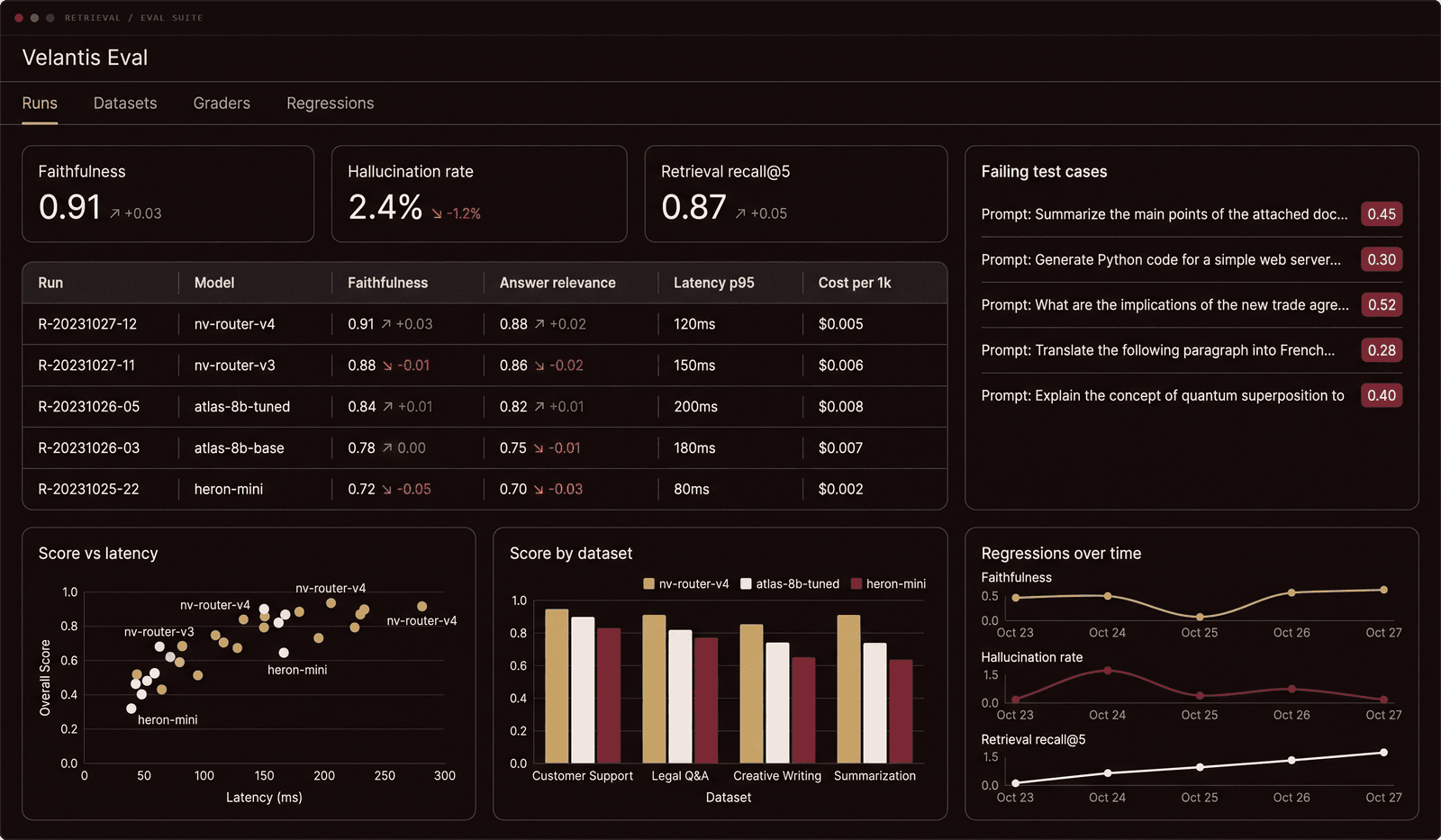Viewport: 1441px width, 840px height.
Task: Sort by Latency p95 column header
Action: (714, 283)
